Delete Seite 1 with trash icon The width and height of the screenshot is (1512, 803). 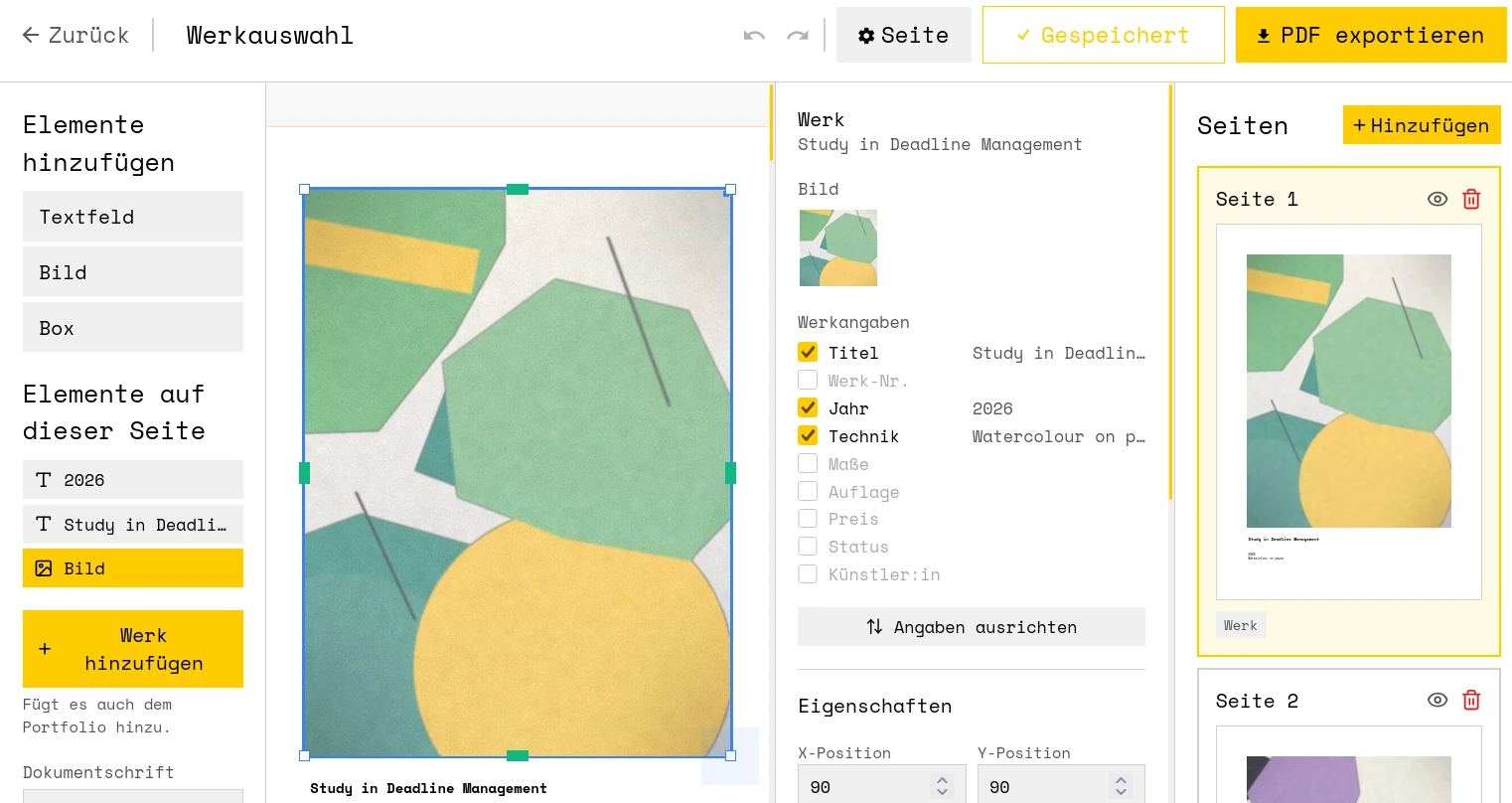1471,199
